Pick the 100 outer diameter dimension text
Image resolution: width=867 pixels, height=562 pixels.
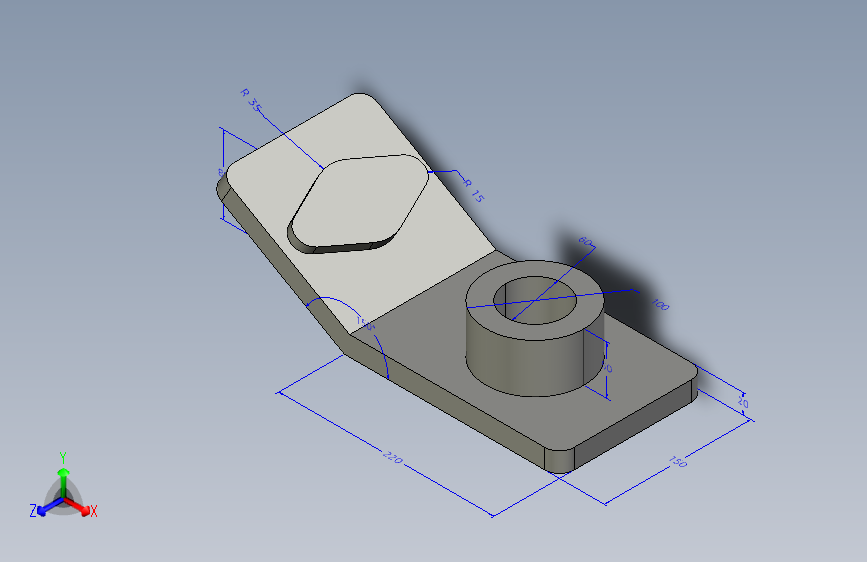tap(660, 304)
